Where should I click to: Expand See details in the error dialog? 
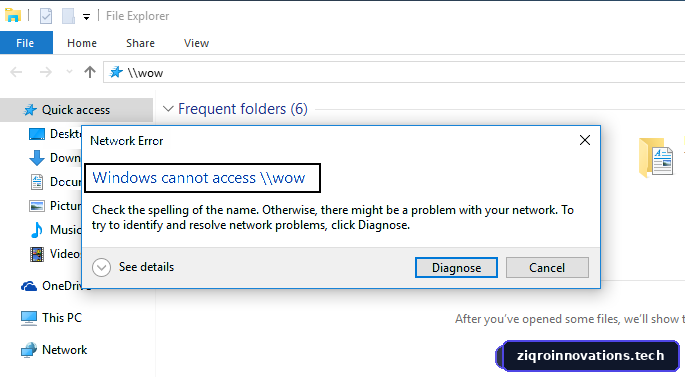click(133, 267)
